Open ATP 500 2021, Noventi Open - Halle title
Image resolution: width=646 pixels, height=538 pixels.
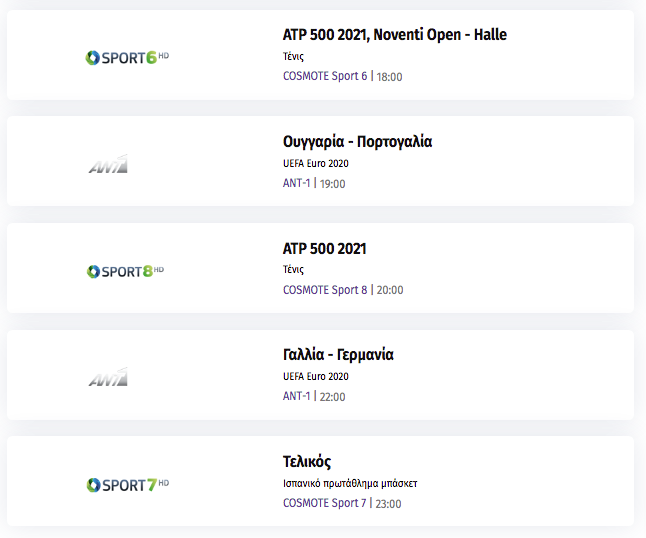tap(395, 35)
